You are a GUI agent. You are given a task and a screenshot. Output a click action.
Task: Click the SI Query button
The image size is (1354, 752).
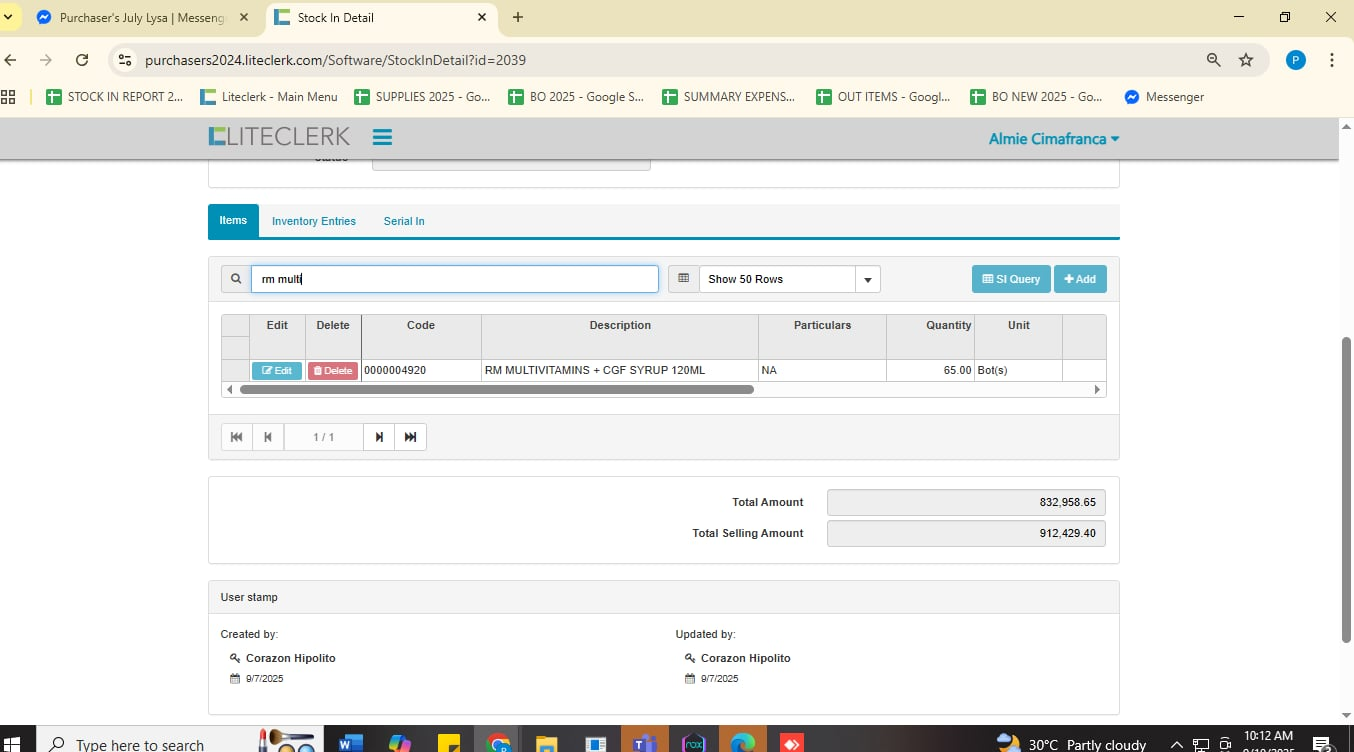[1011, 279]
